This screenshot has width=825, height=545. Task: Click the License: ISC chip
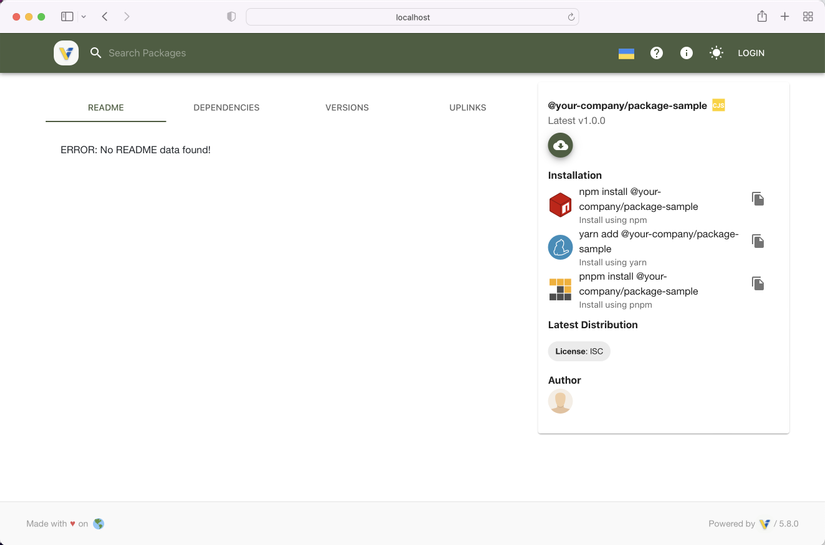click(579, 351)
